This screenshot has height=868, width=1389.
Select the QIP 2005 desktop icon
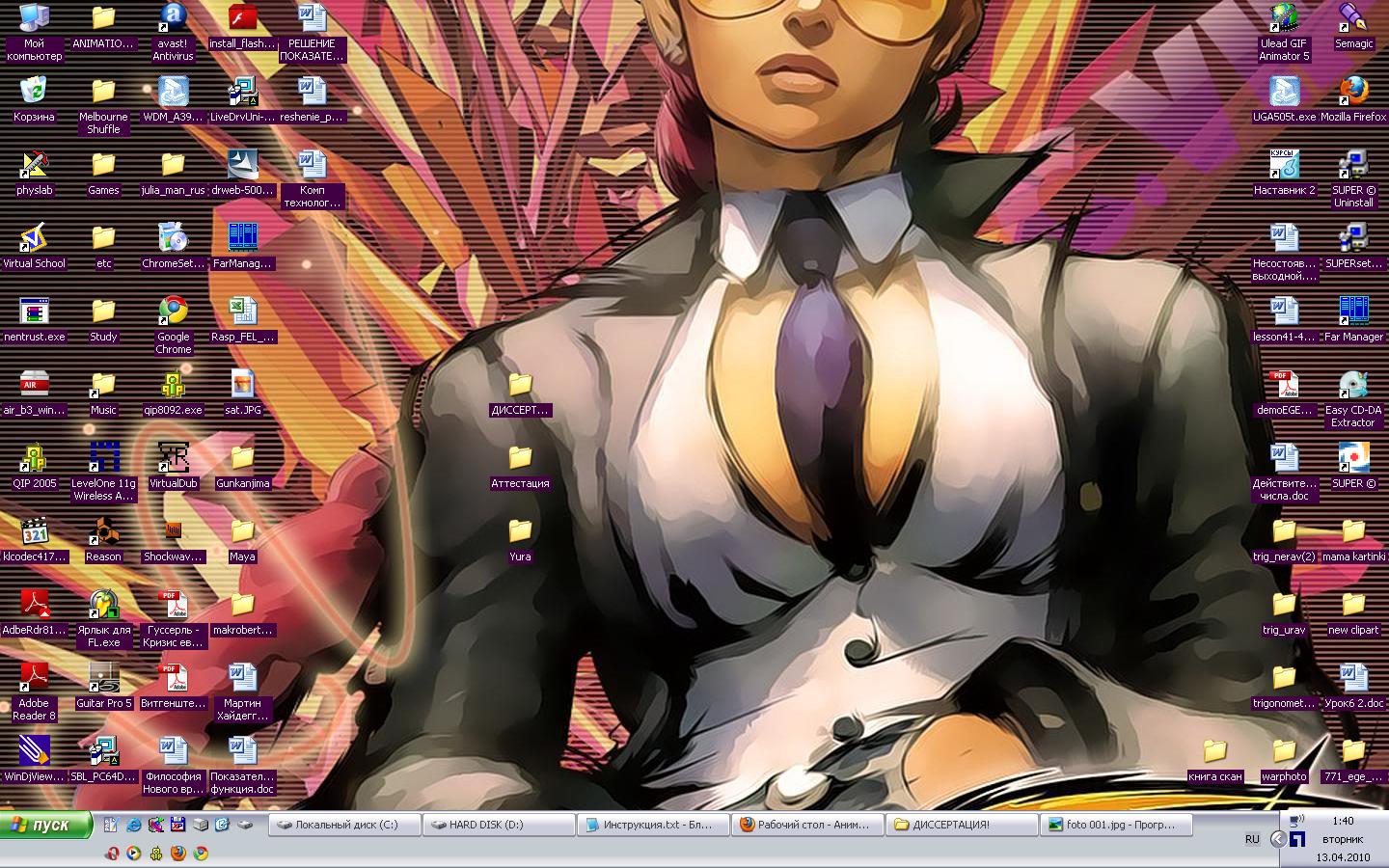click(34, 466)
